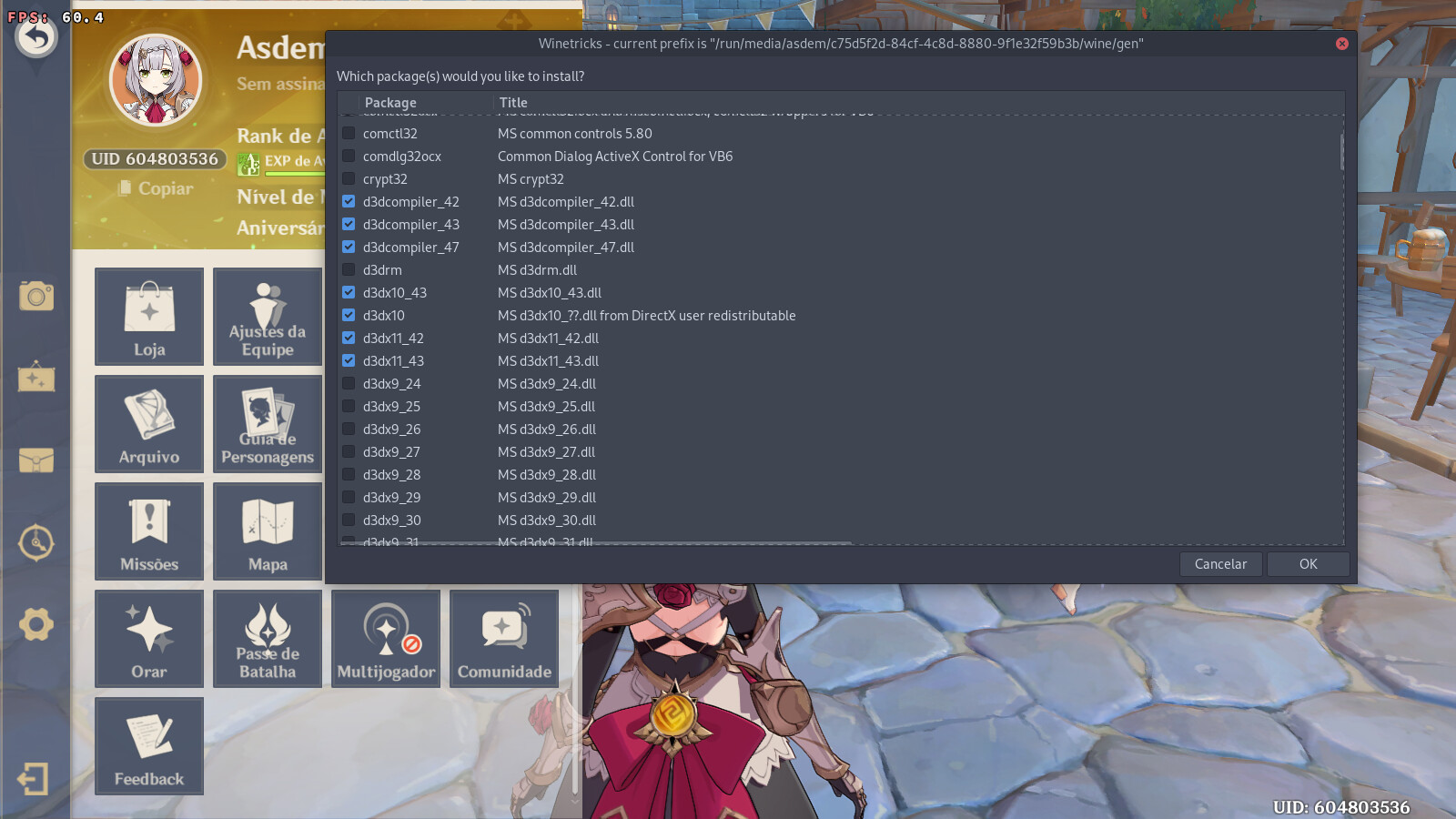Check the crypt32 package checkbox

(x=349, y=178)
